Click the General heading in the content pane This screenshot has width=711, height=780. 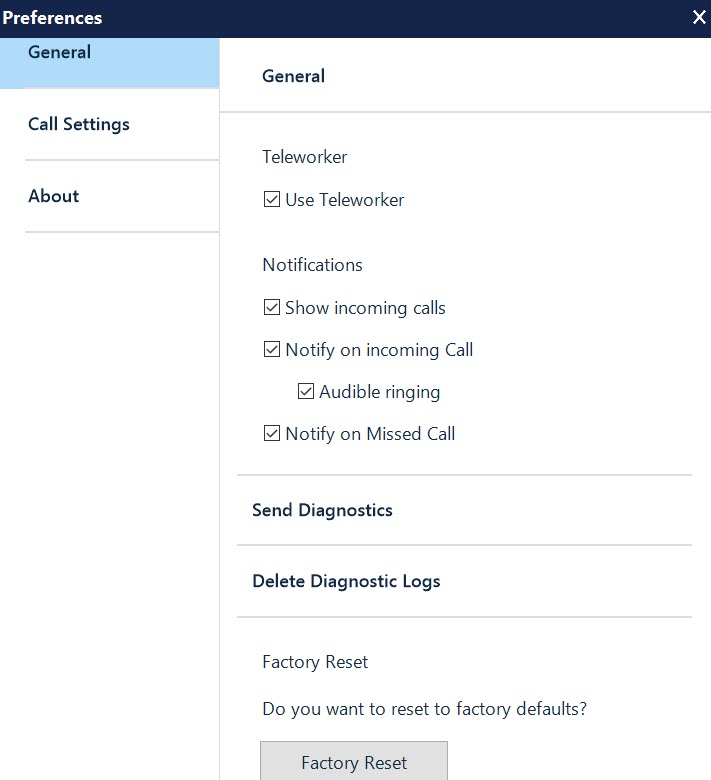294,76
